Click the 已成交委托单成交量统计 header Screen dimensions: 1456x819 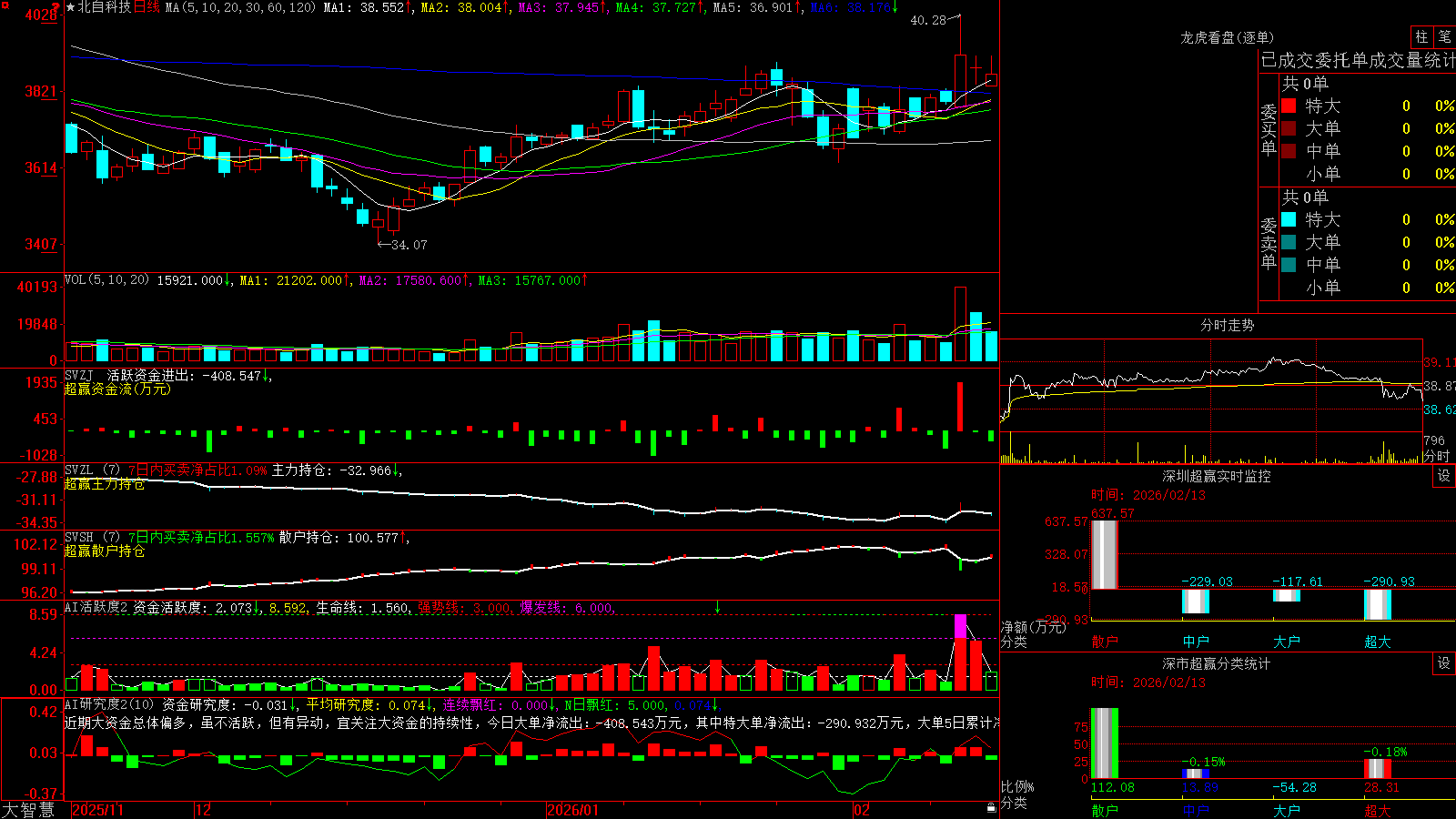(1358, 60)
